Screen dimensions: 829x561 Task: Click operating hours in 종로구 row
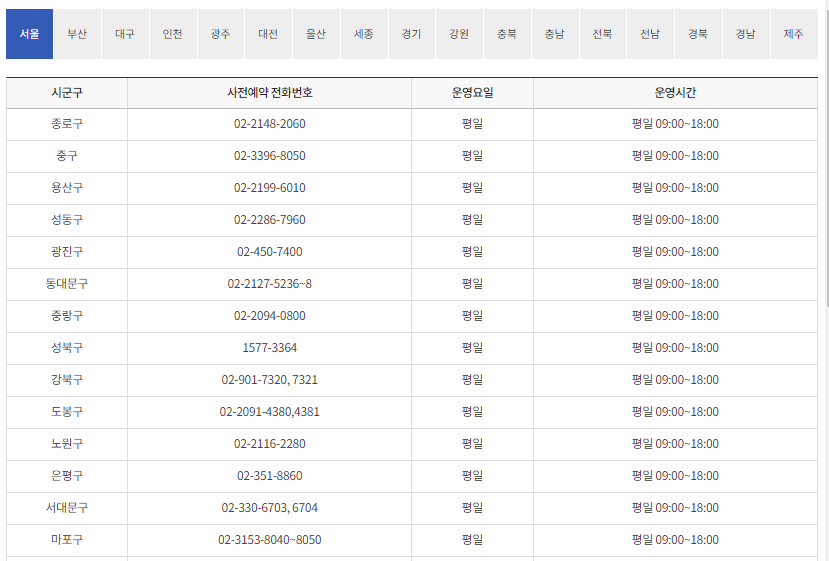pyautogui.click(x=675, y=124)
